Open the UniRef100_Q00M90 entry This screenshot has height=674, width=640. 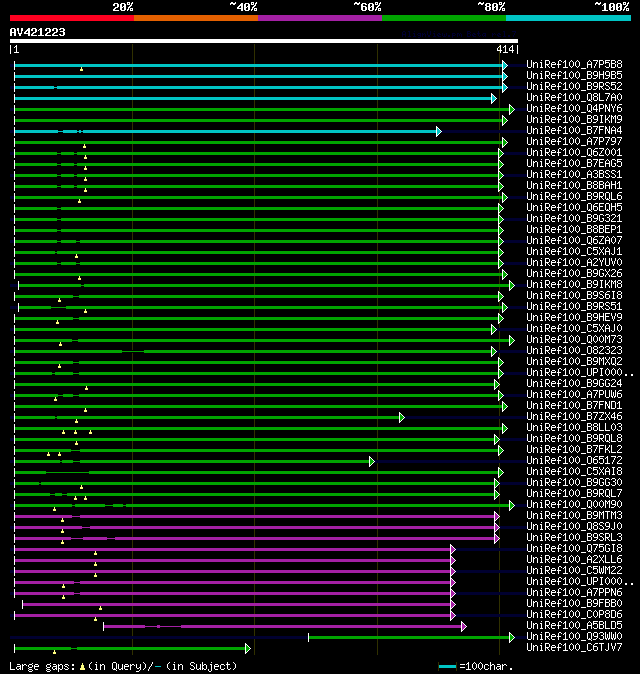(x=574, y=505)
